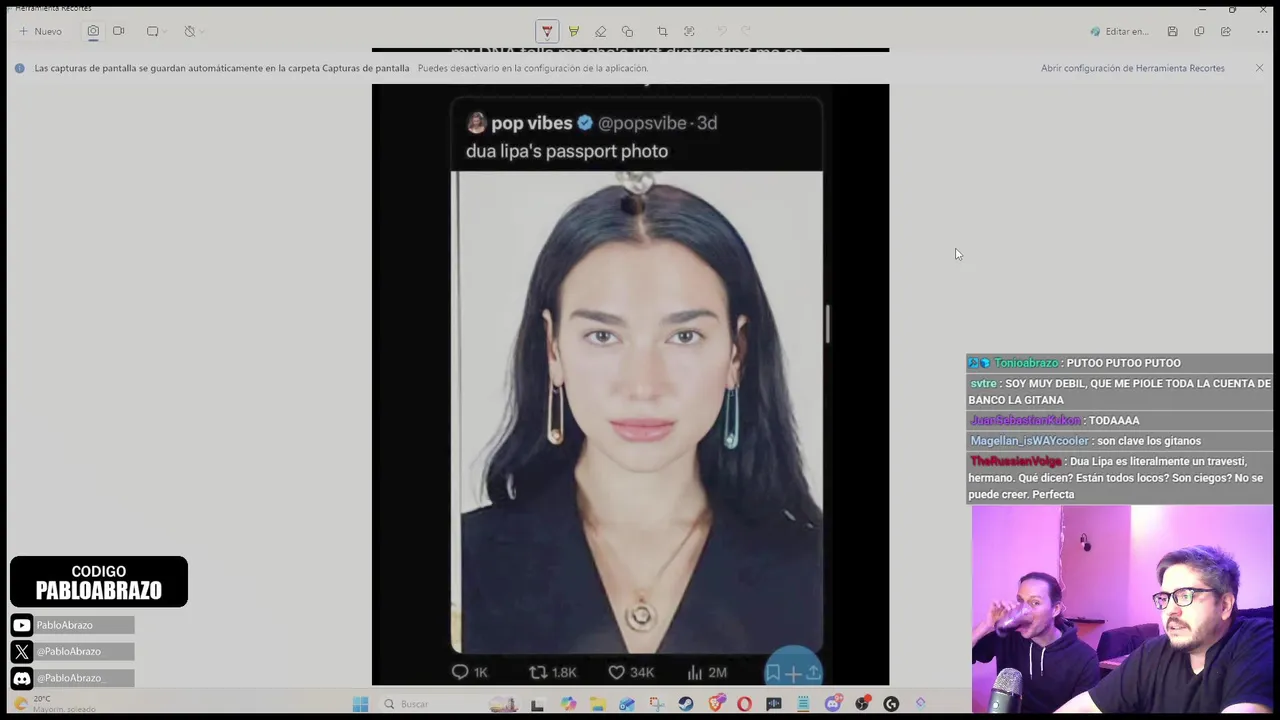Viewport: 1280px width, 720px height.
Task: Redo the last edit
Action: (746, 31)
